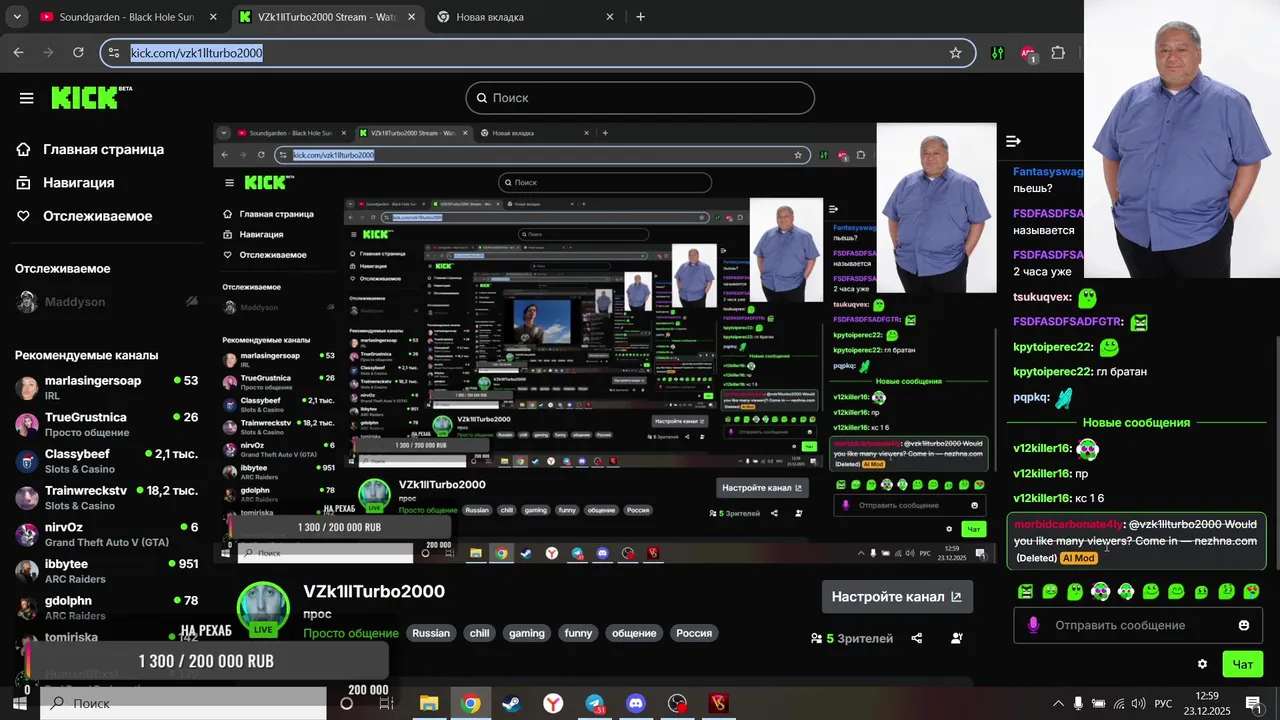Click the reload page icon in Chrome

pos(77,53)
